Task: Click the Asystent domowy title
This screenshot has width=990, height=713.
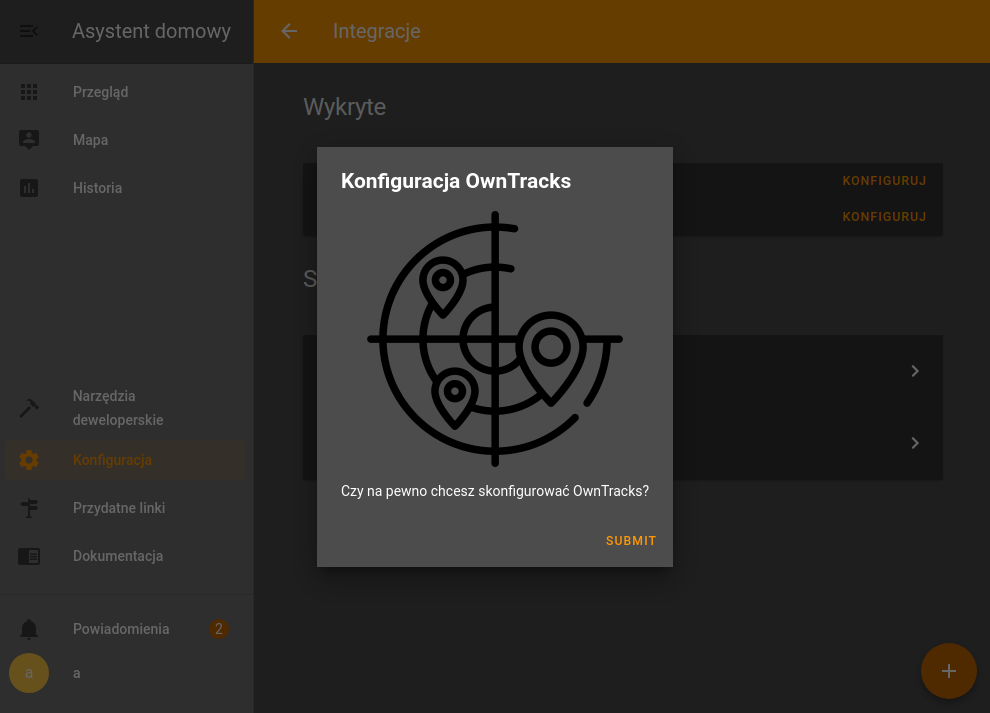Action: pos(152,31)
